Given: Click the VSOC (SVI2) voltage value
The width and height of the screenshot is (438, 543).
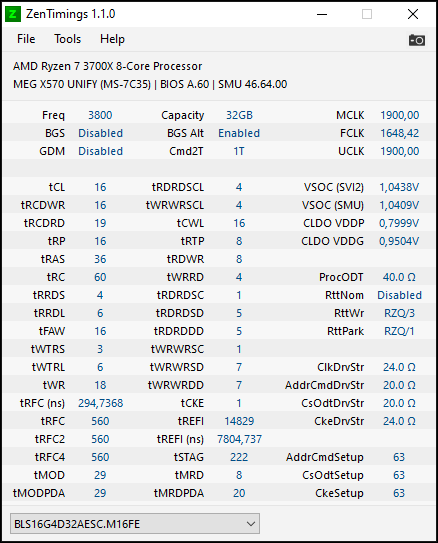Looking at the screenshot, I should [399, 187].
